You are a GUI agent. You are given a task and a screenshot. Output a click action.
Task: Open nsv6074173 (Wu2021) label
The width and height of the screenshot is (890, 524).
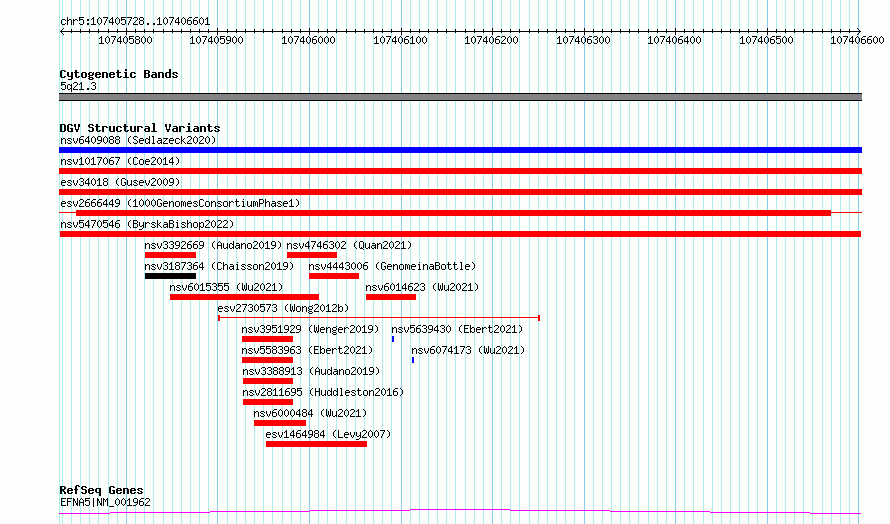[468, 350]
